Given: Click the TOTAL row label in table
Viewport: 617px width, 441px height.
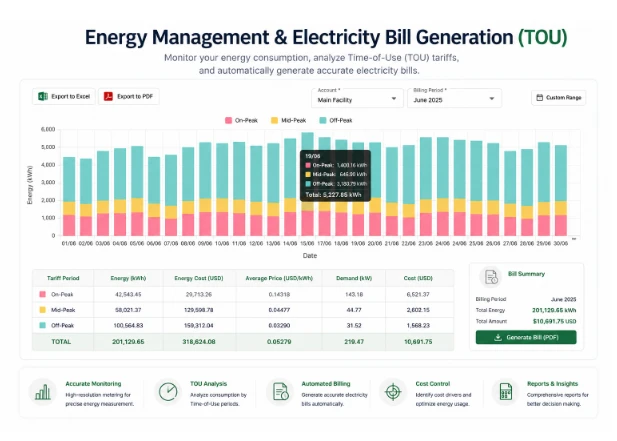Looking at the screenshot, I should [x=61, y=341].
